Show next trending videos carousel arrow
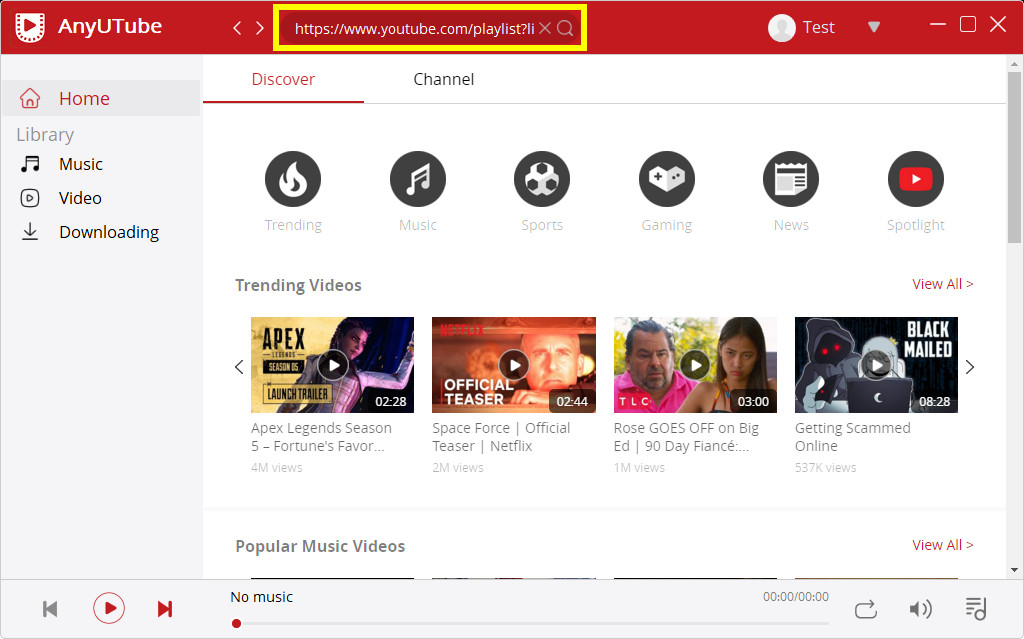This screenshot has height=639, width=1024. pyautogui.click(x=970, y=367)
